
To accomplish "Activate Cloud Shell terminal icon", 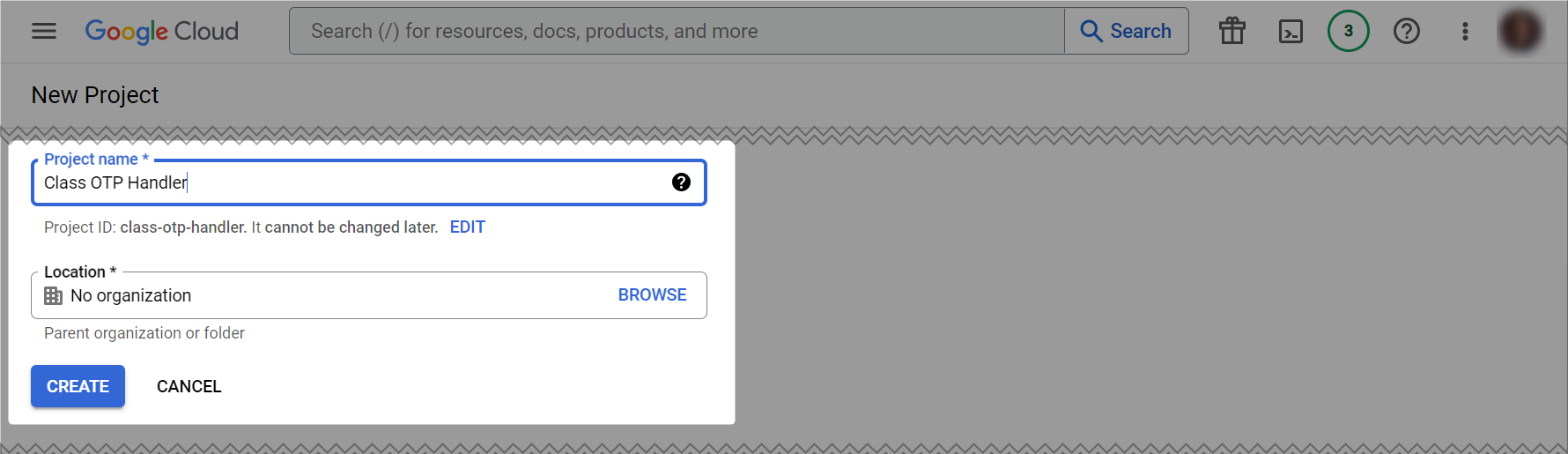I will [x=1291, y=31].
